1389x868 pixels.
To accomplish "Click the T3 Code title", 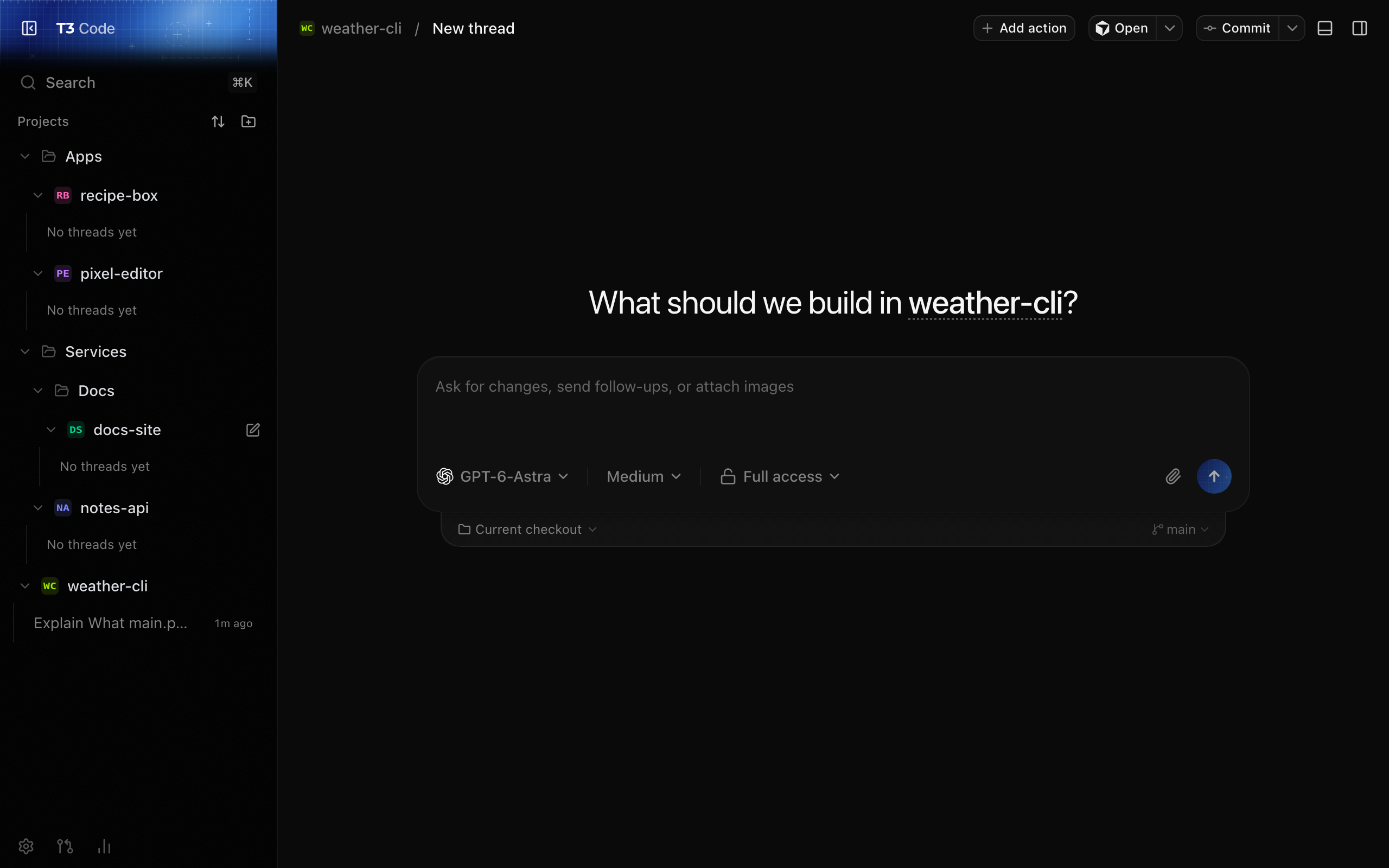I will click(86, 28).
